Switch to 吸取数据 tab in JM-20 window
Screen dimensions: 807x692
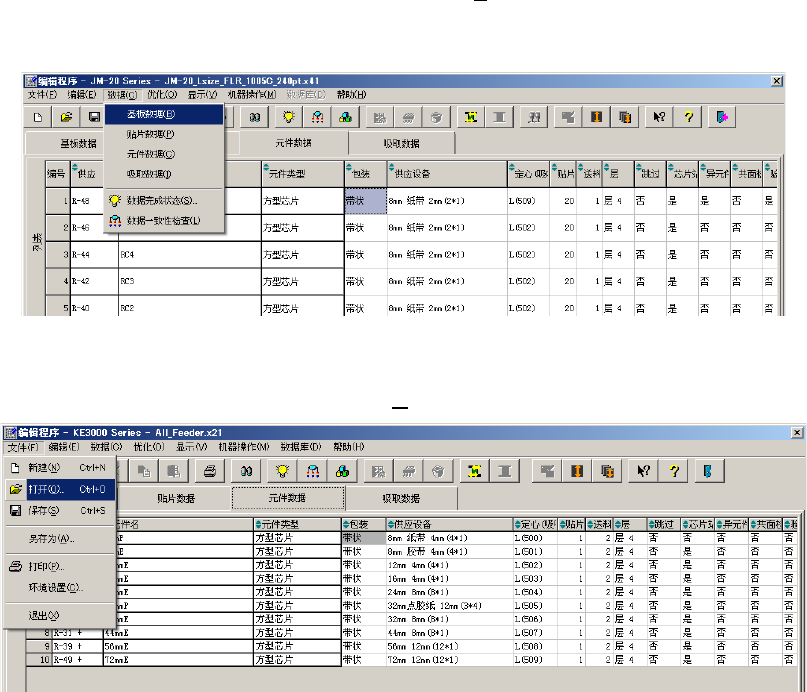click(401, 144)
